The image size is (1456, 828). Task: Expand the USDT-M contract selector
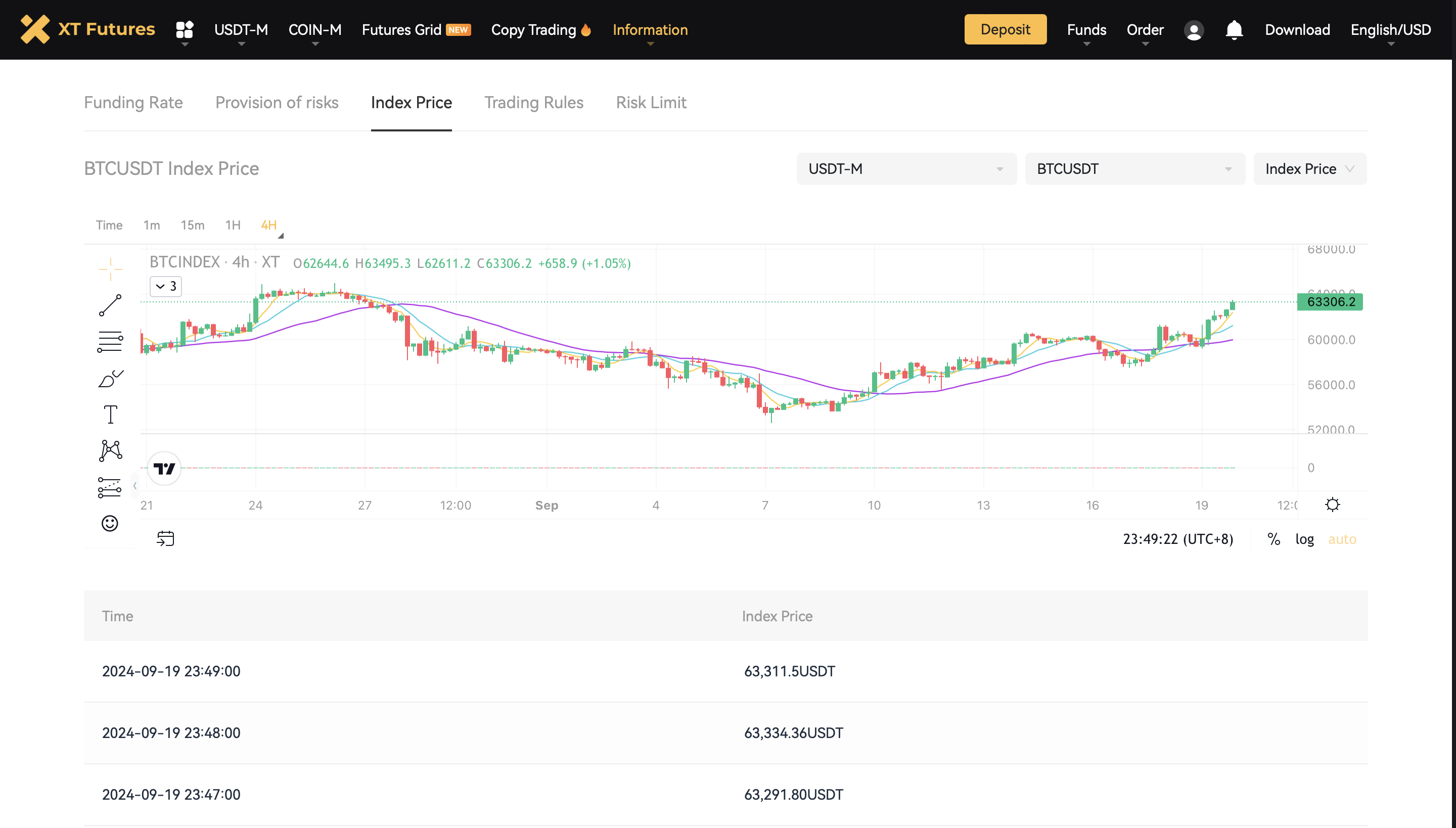(906, 168)
